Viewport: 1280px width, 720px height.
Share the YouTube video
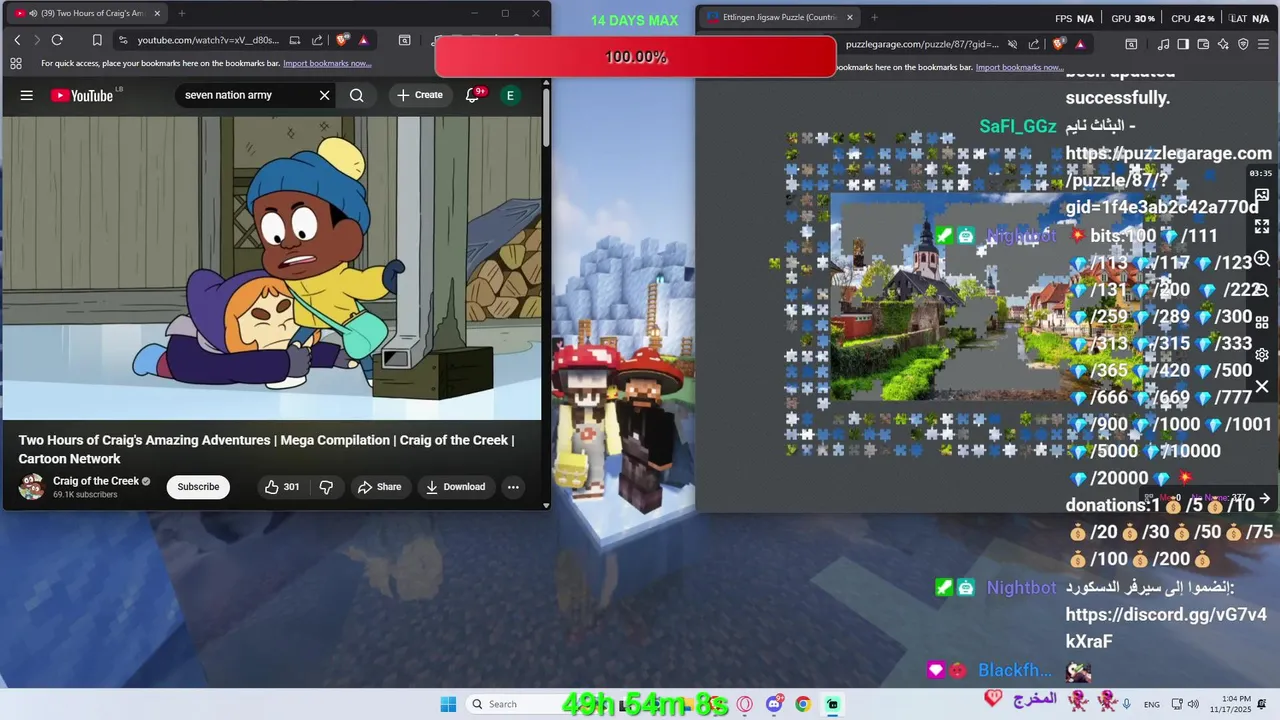click(x=380, y=487)
